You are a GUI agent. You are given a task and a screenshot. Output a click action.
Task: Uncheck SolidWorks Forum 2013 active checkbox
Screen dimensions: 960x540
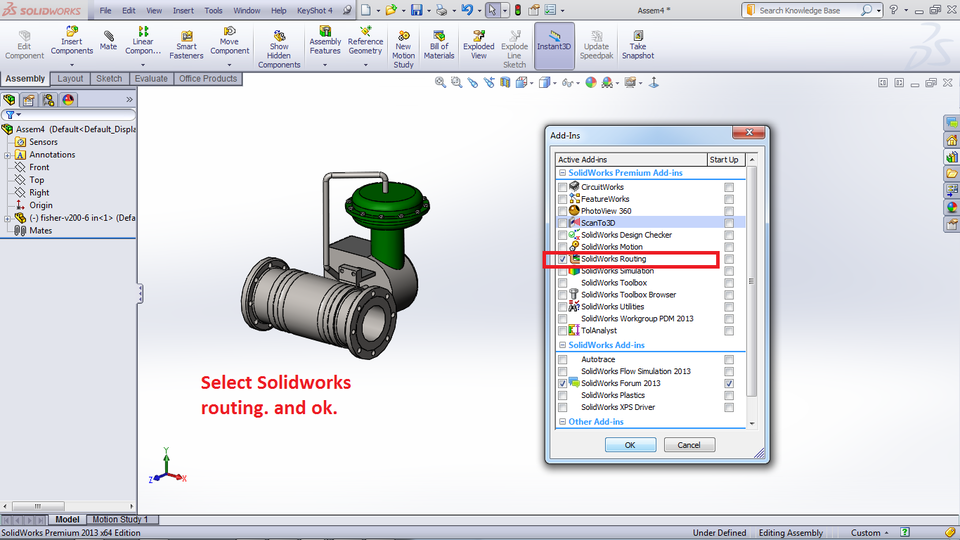click(x=563, y=383)
